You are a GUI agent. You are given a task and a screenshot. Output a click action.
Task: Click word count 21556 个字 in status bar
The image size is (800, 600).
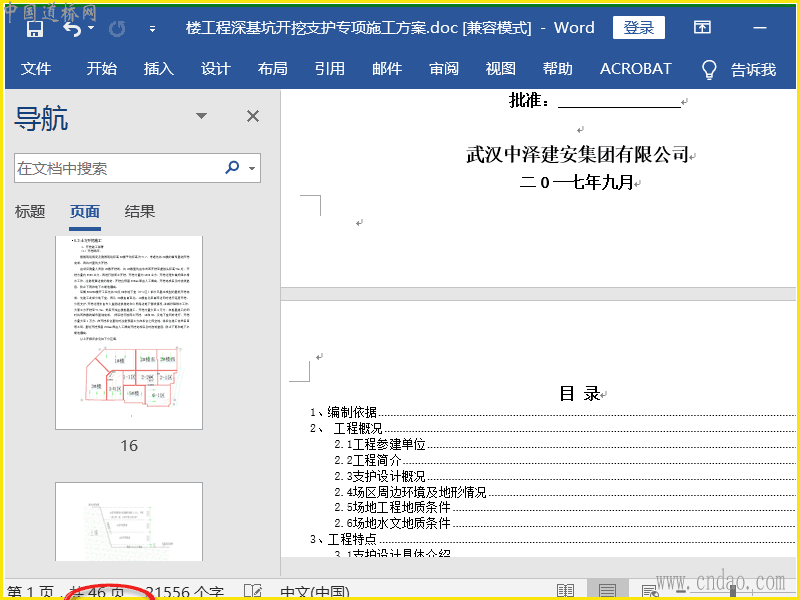(185, 592)
